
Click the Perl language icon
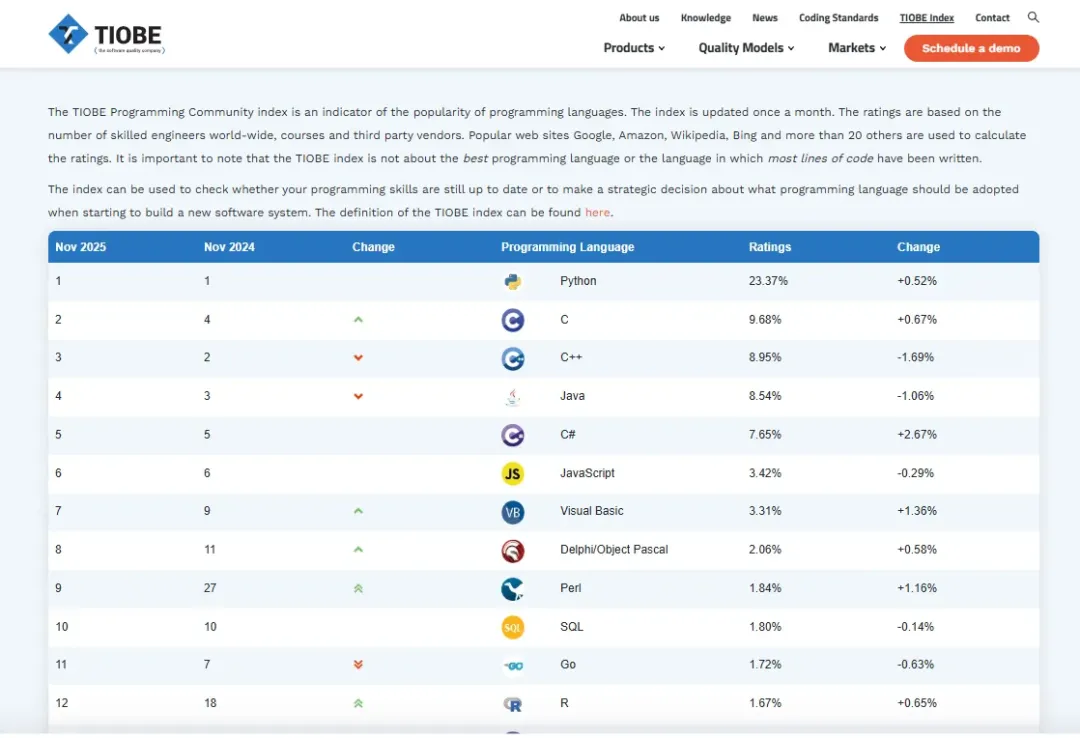pos(512,589)
